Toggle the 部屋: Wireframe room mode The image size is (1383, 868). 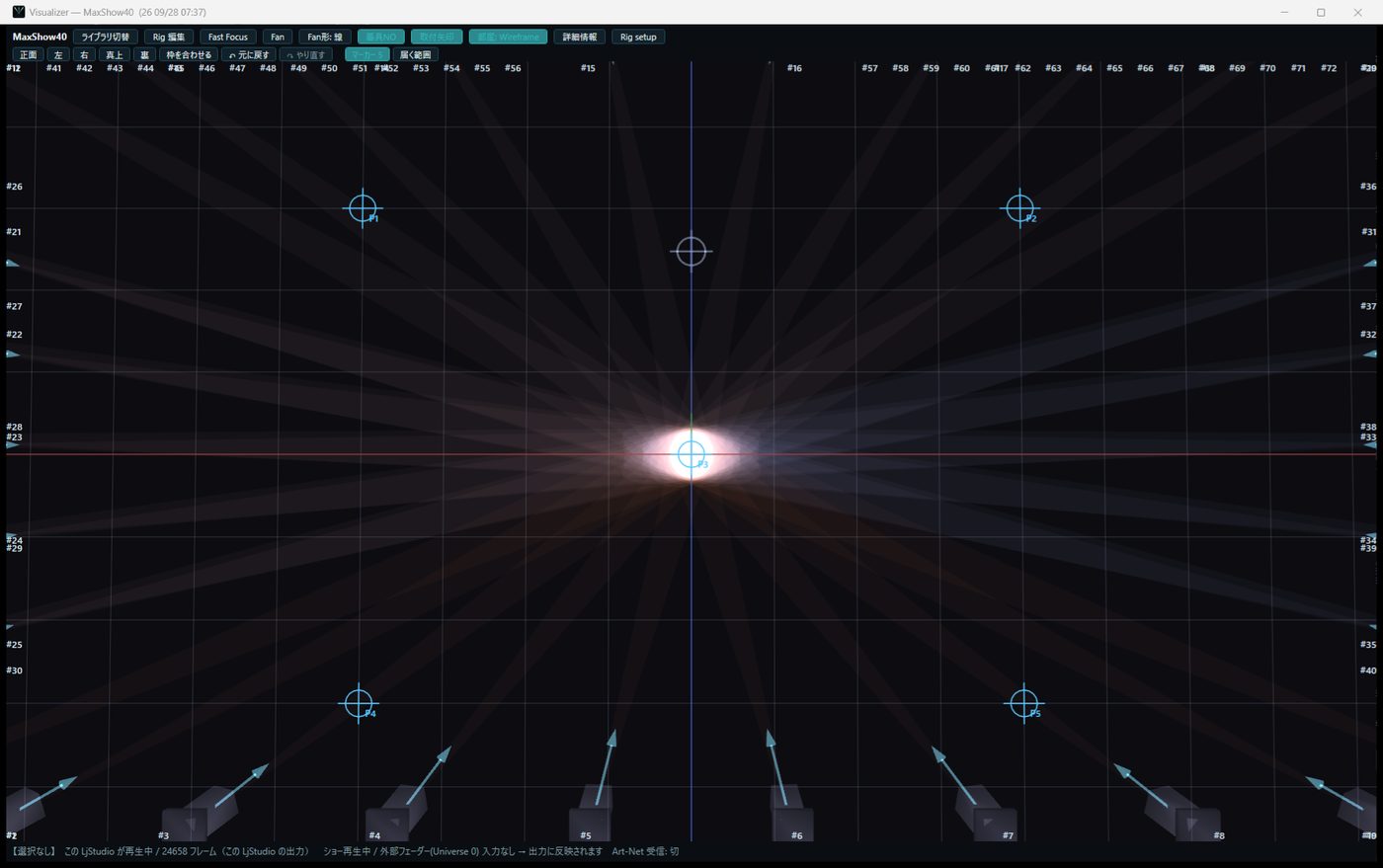tap(508, 37)
